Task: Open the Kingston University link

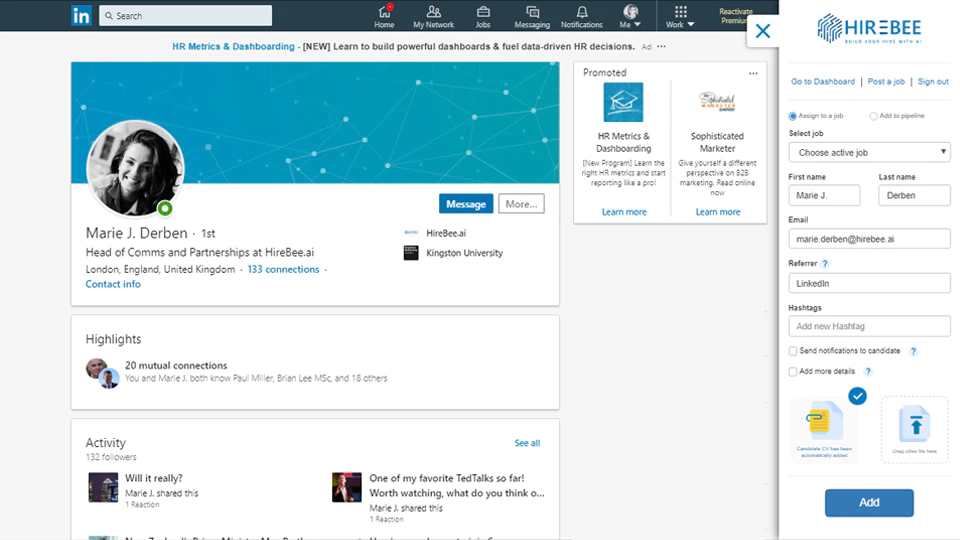Action: pyautogui.click(x=464, y=253)
